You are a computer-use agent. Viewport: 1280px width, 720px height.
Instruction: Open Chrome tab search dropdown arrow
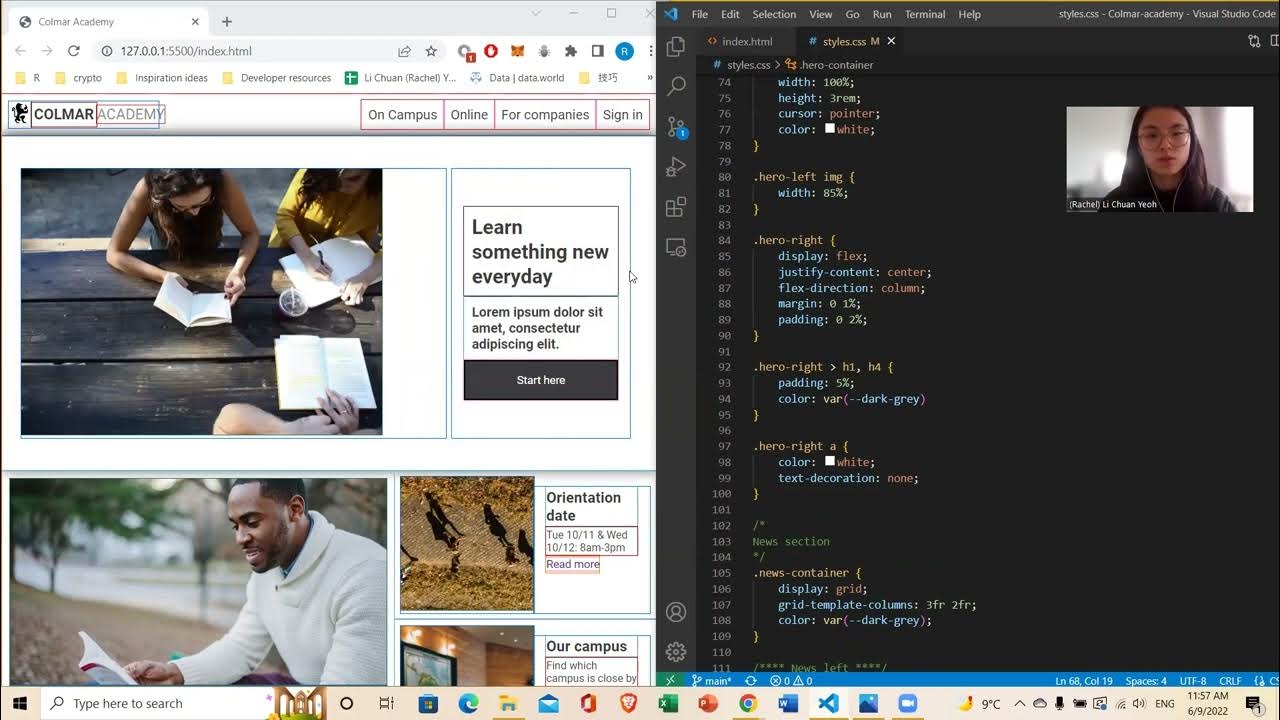(x=536, y=13)
